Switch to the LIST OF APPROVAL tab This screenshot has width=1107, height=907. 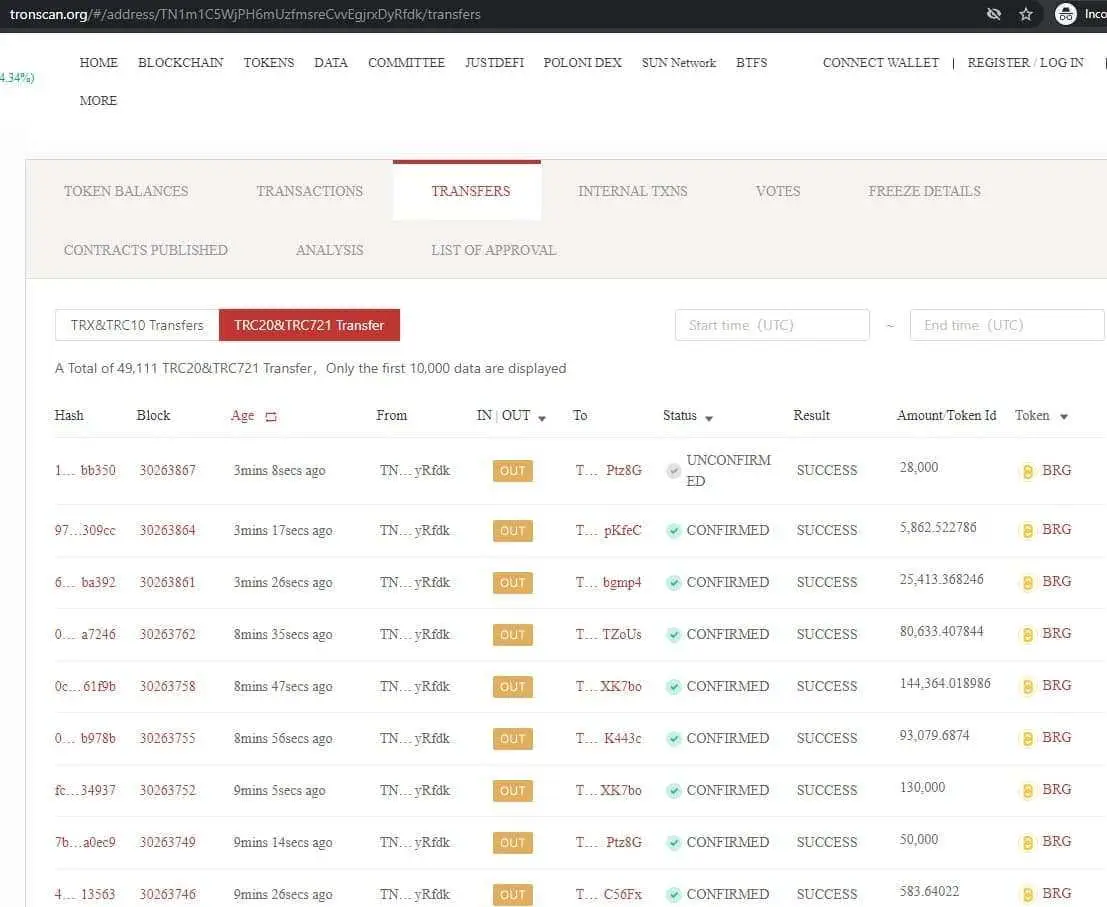point(493,250)
